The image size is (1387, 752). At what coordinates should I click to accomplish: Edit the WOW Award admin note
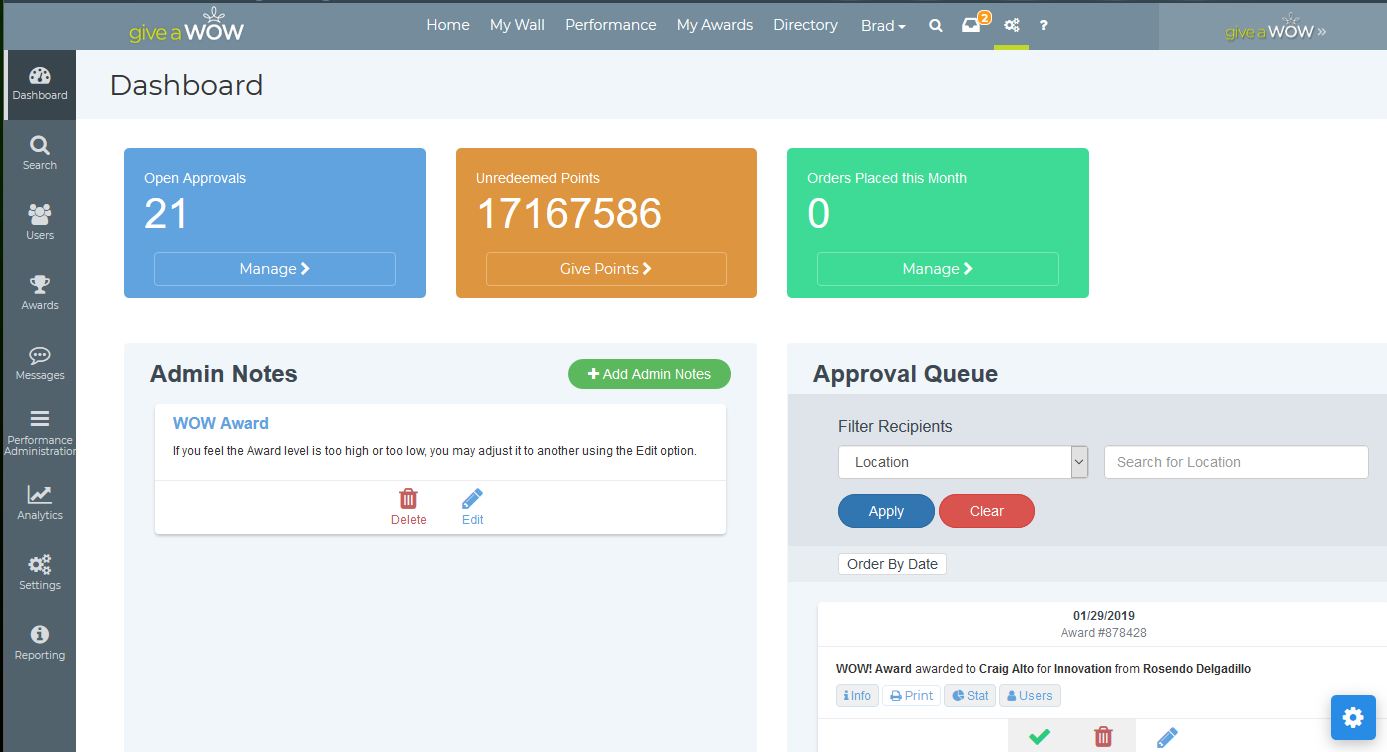pos(472,507)
